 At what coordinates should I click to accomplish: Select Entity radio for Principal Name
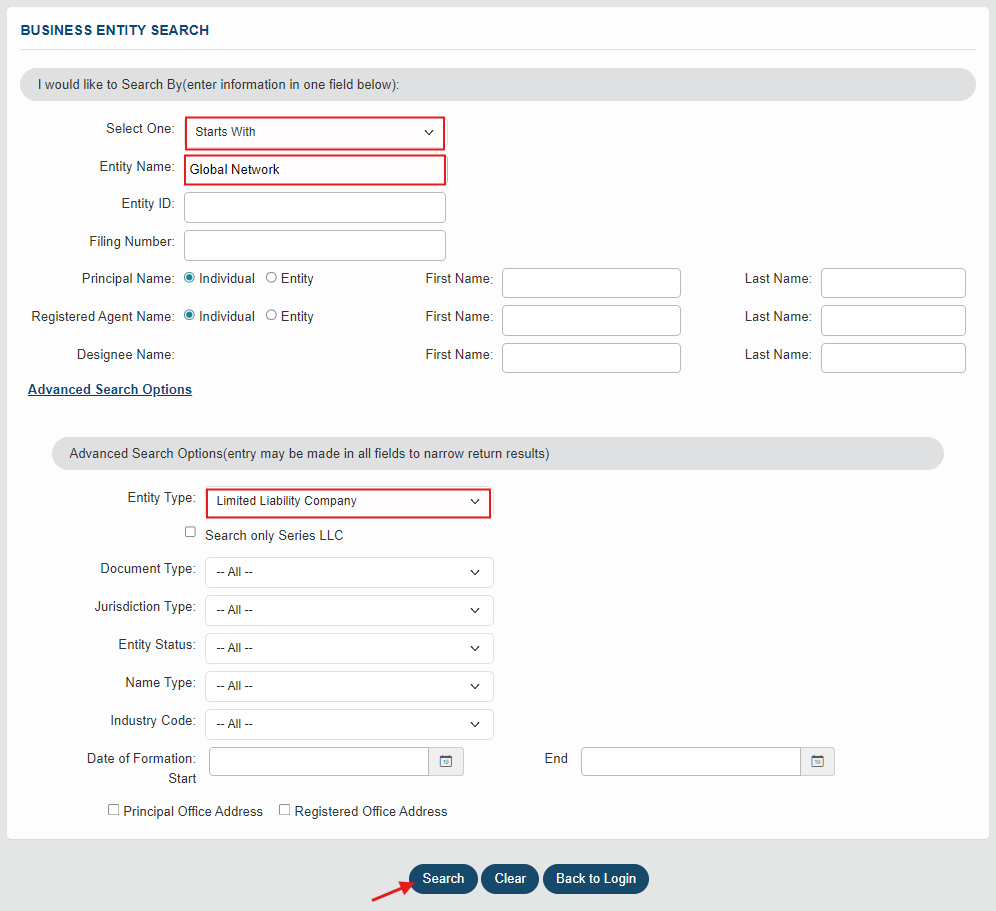pos(270,278)
